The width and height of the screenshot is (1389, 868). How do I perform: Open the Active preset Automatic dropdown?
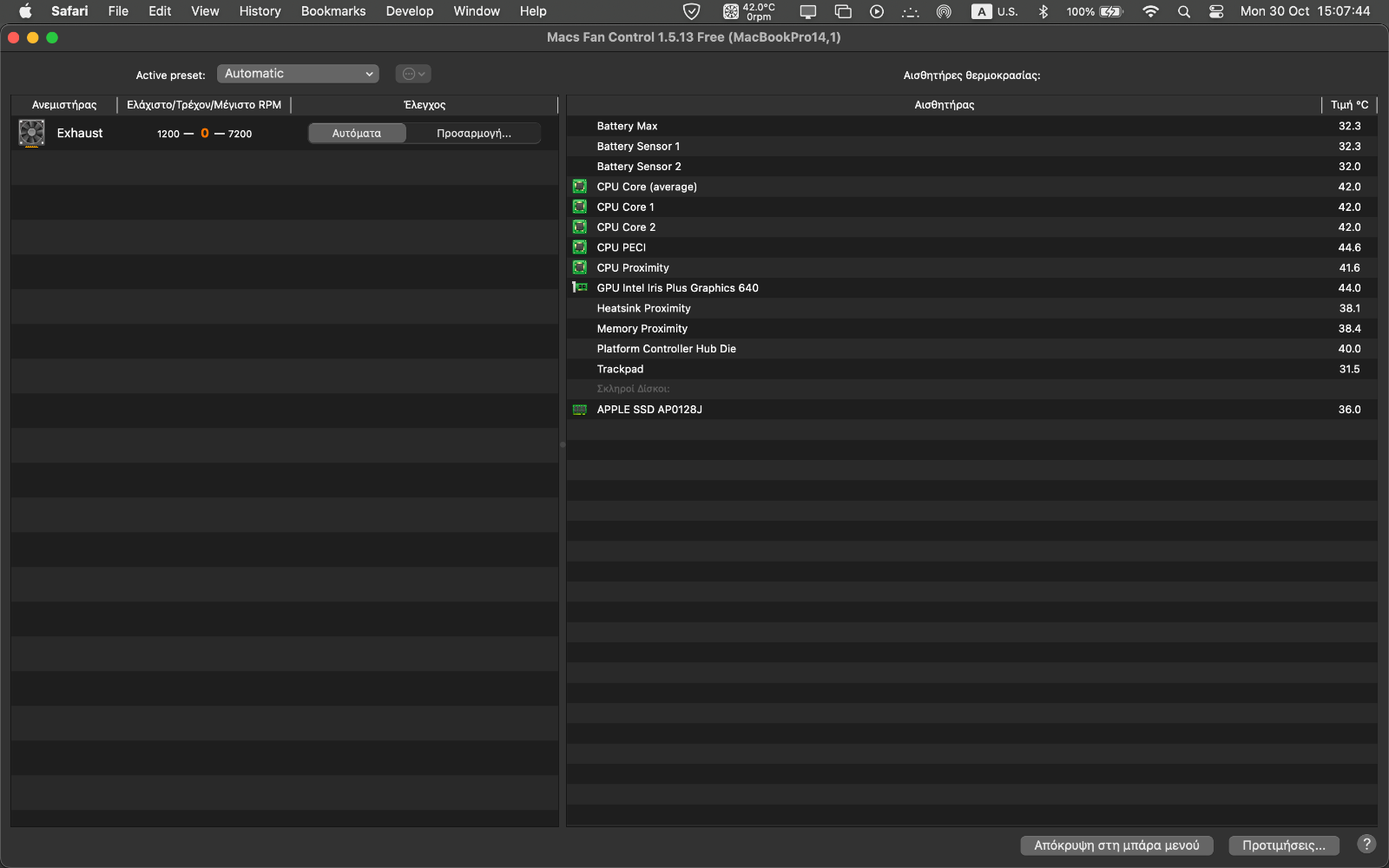pyautogui.click(x=298, y=74)
